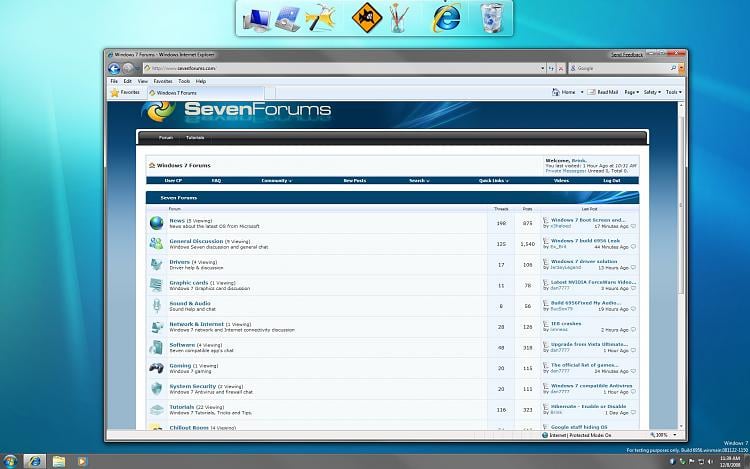Switch to the Tutorials site tab
Image resolution: width=750 pixels, height=469 pixels.
195,138
